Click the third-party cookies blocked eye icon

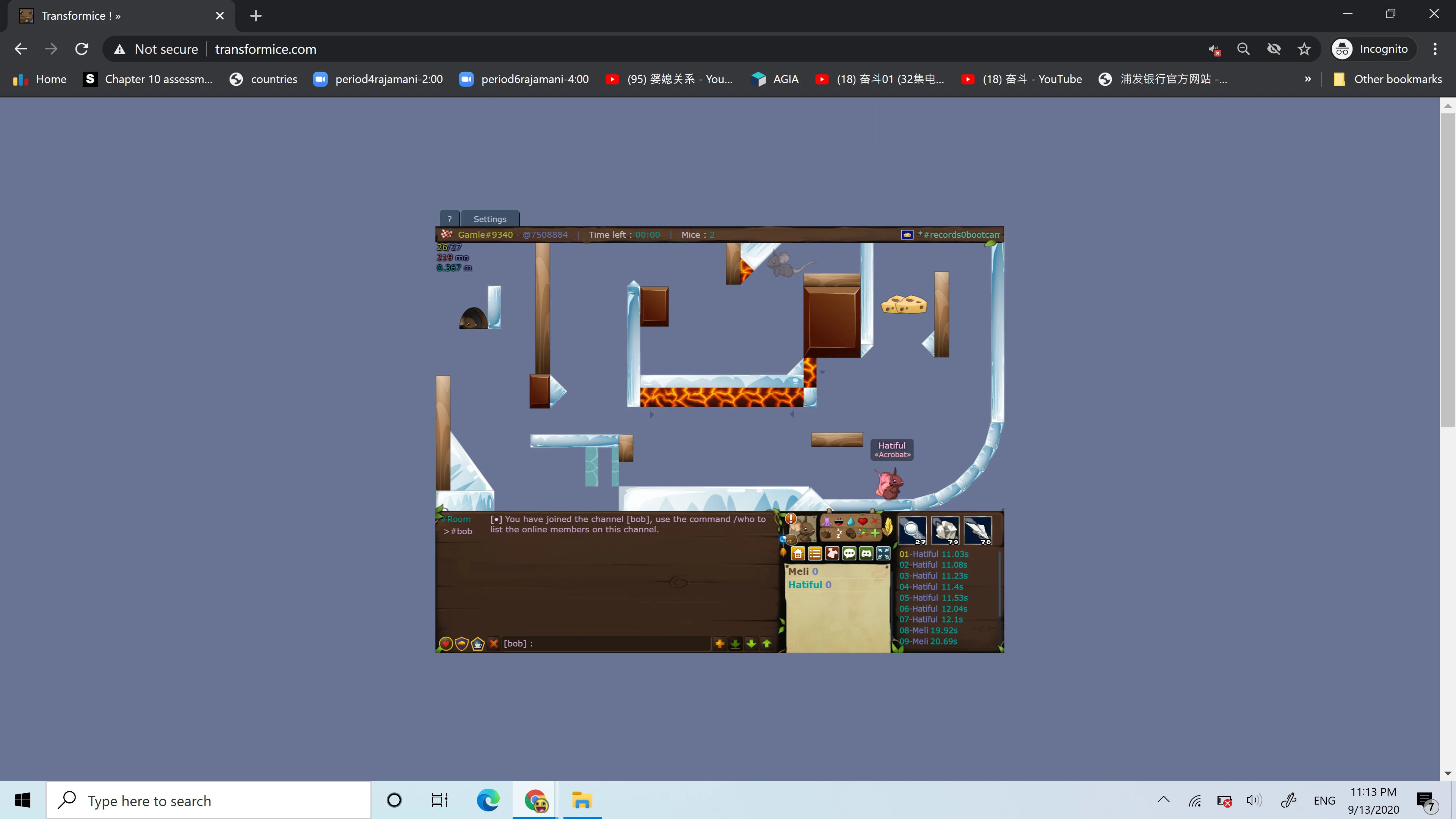(x=1274, y=49)
